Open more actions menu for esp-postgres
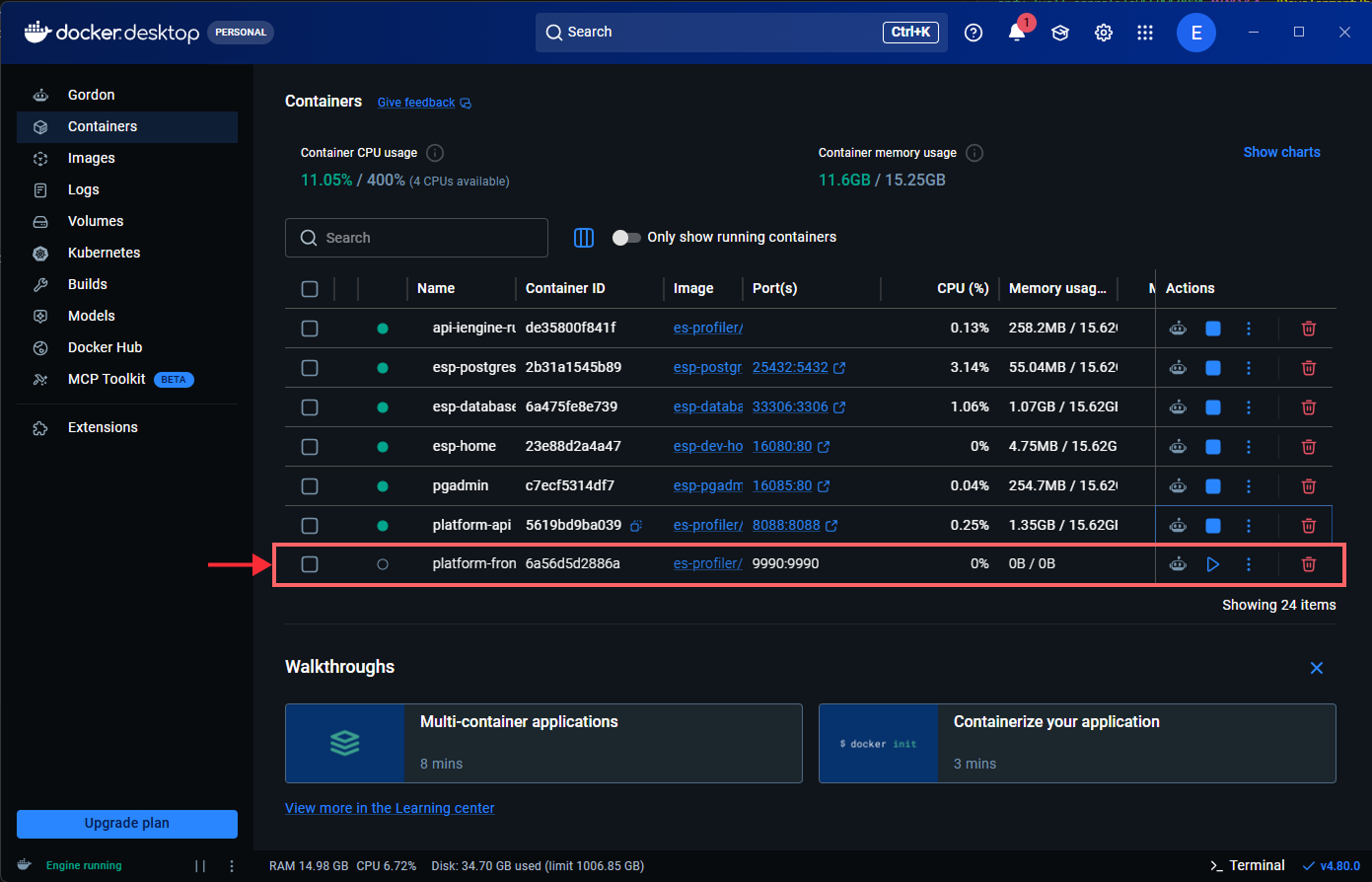Screen dimensions: 1372x882 click(x=1249, y=368)
